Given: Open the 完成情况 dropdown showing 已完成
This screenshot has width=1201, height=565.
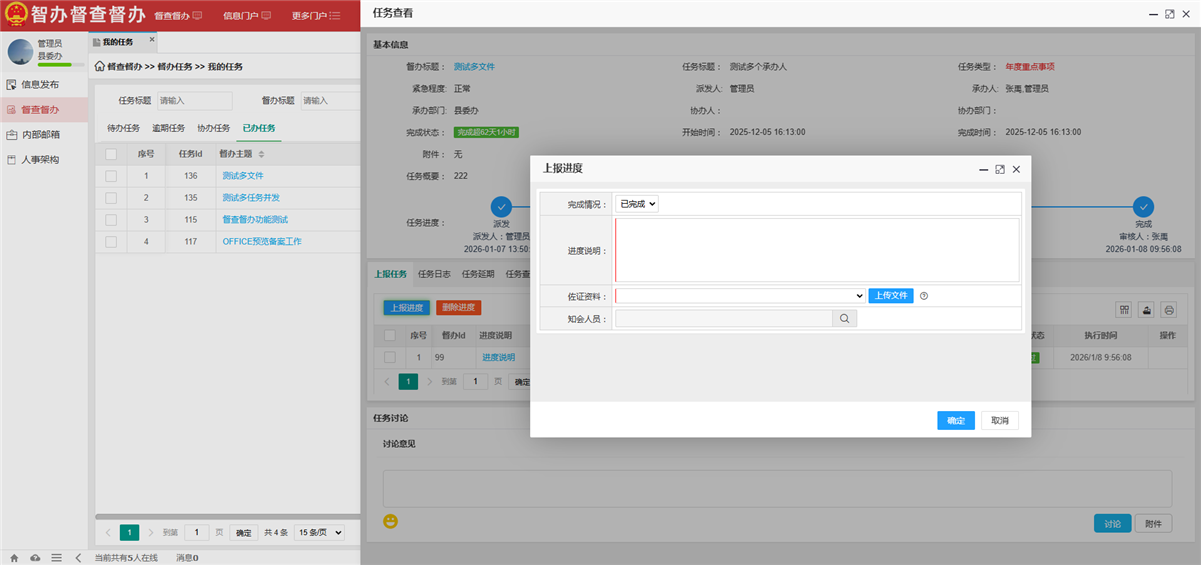Looking at the screenshot, I should [637, 204].
